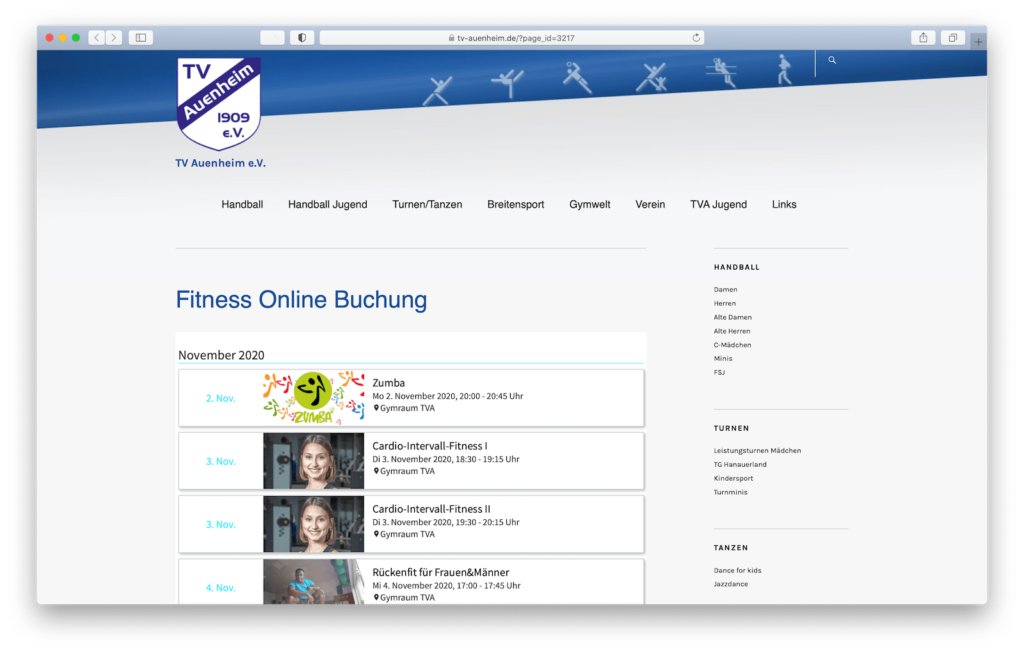Screen dimensions: 1024x653
Task: Open the Verein menu item
Action: pos(650,204)
